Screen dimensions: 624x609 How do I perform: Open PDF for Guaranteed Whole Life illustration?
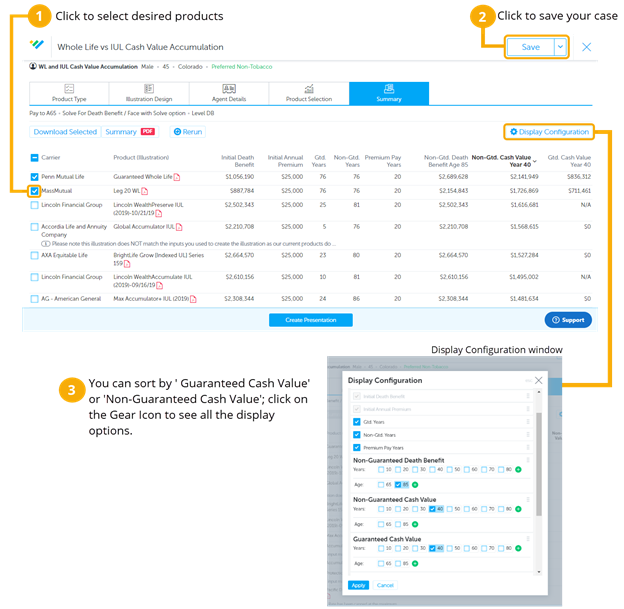177,177
